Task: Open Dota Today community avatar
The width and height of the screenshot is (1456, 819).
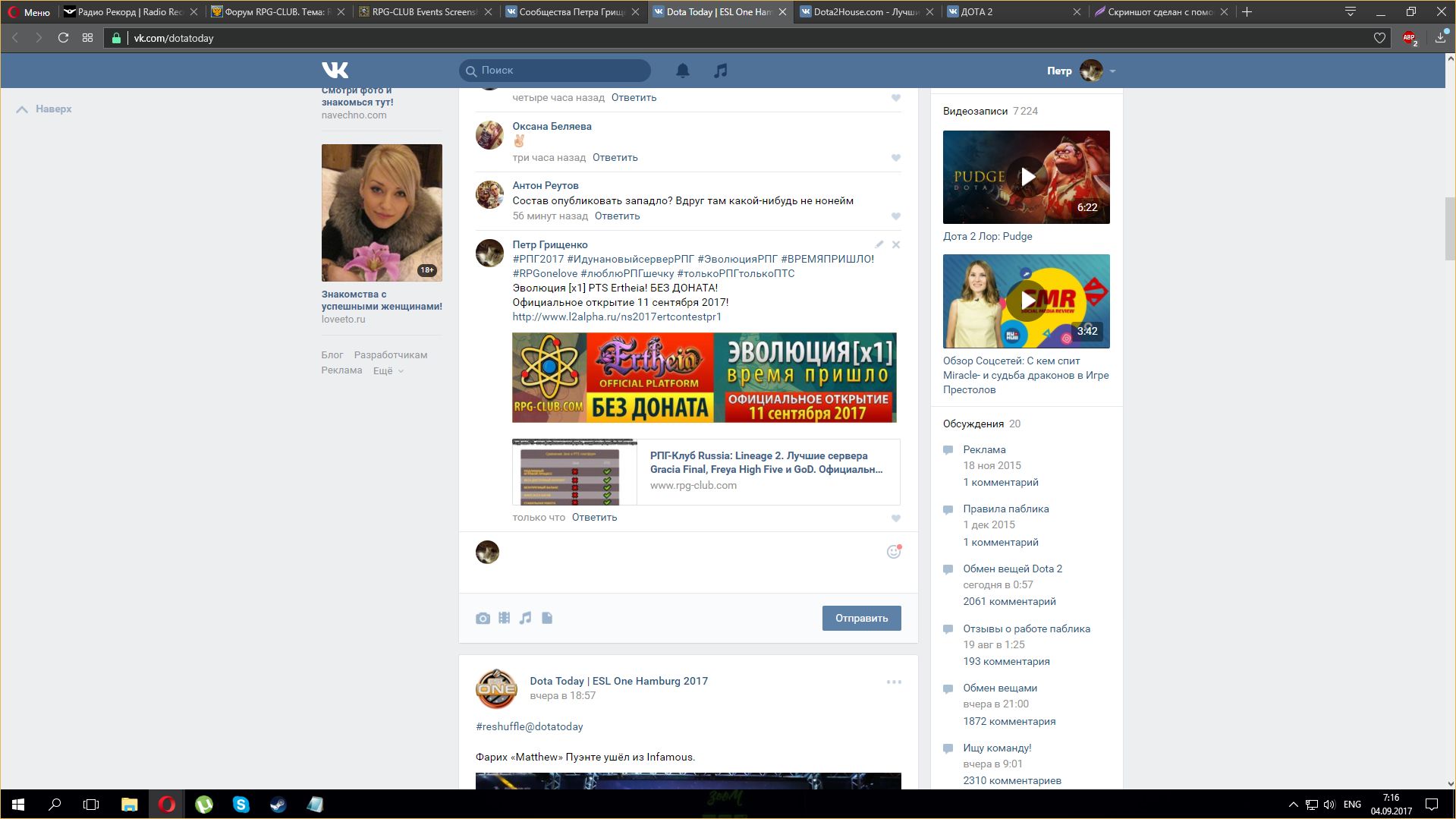Action: pyautogui.click(x=496, y=688)
